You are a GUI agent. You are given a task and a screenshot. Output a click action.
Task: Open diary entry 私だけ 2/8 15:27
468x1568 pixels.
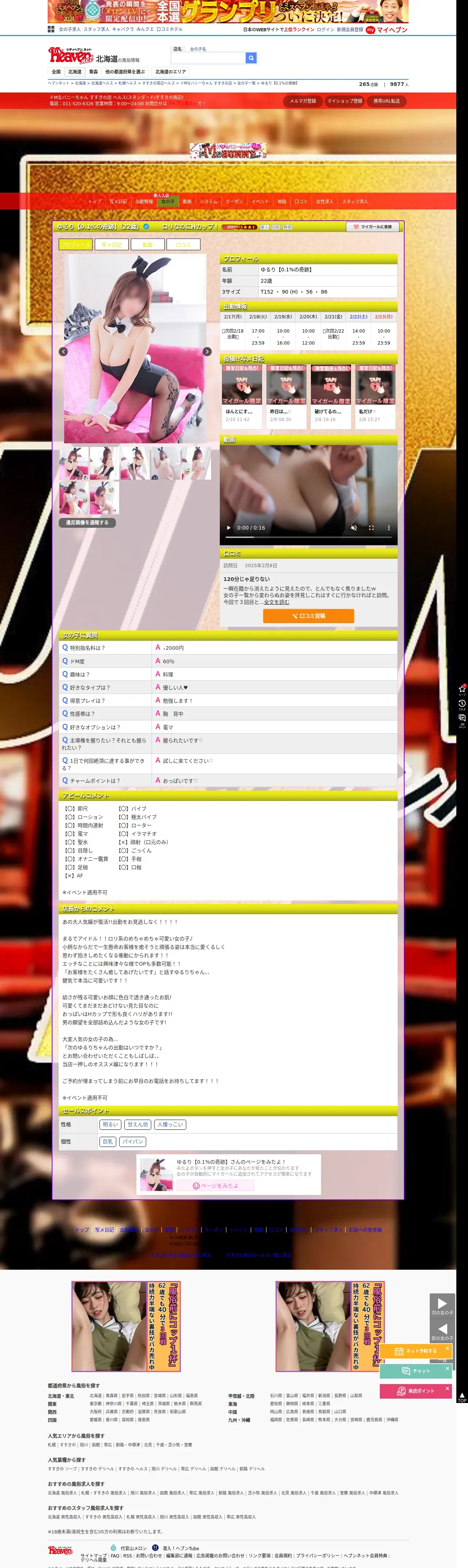(375, 397)
